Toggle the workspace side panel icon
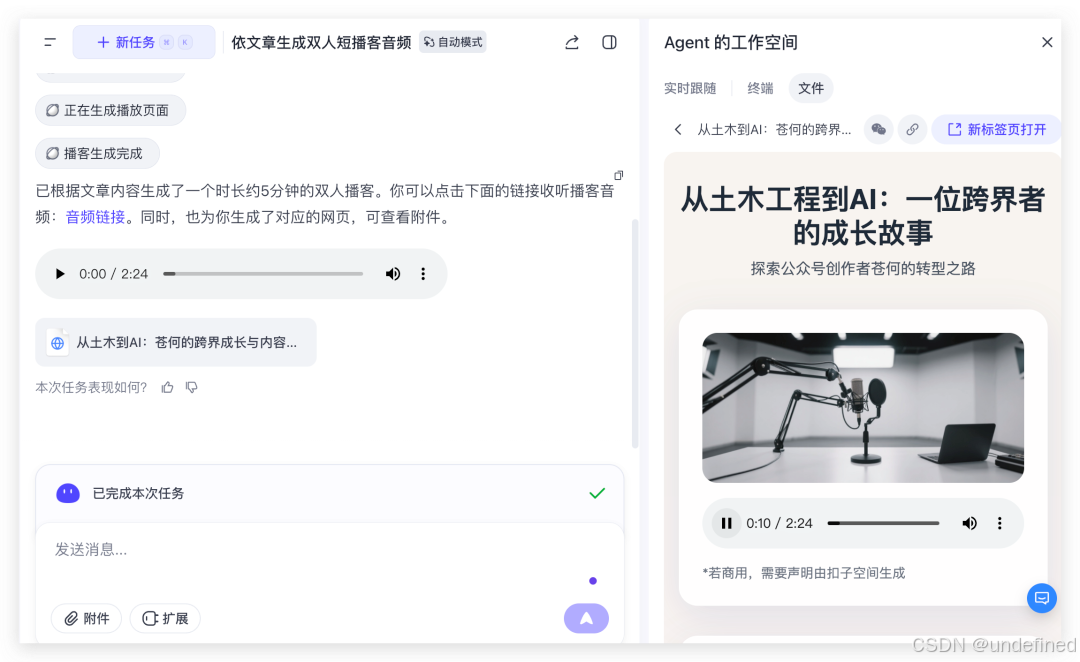This screenshot has height=662, width=1080. pyautogui.click(x=610, y=43)
